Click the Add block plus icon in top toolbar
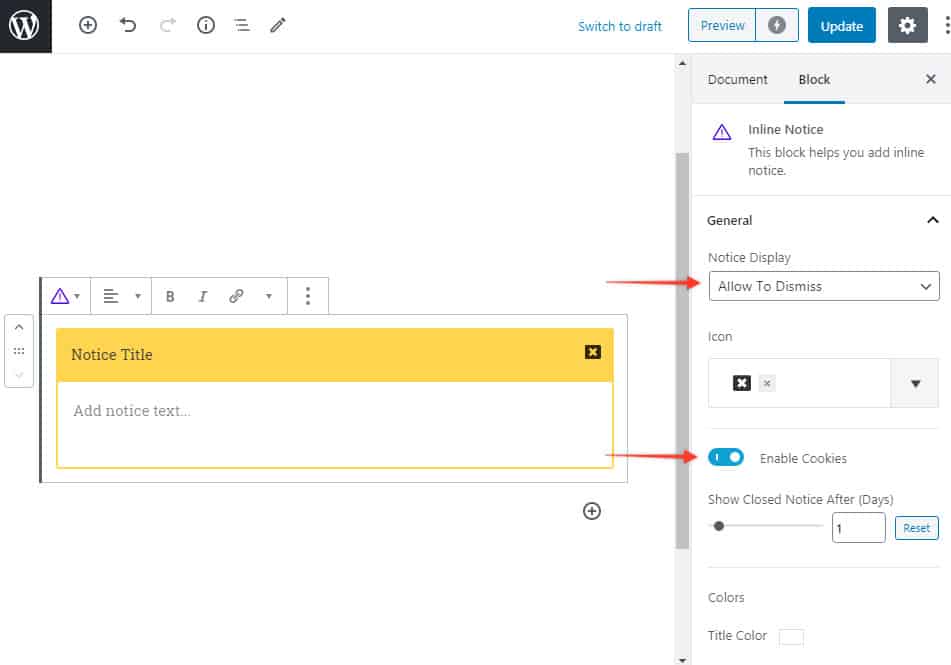951x665 pixels. pyautogui.click(x=88, y=26)
